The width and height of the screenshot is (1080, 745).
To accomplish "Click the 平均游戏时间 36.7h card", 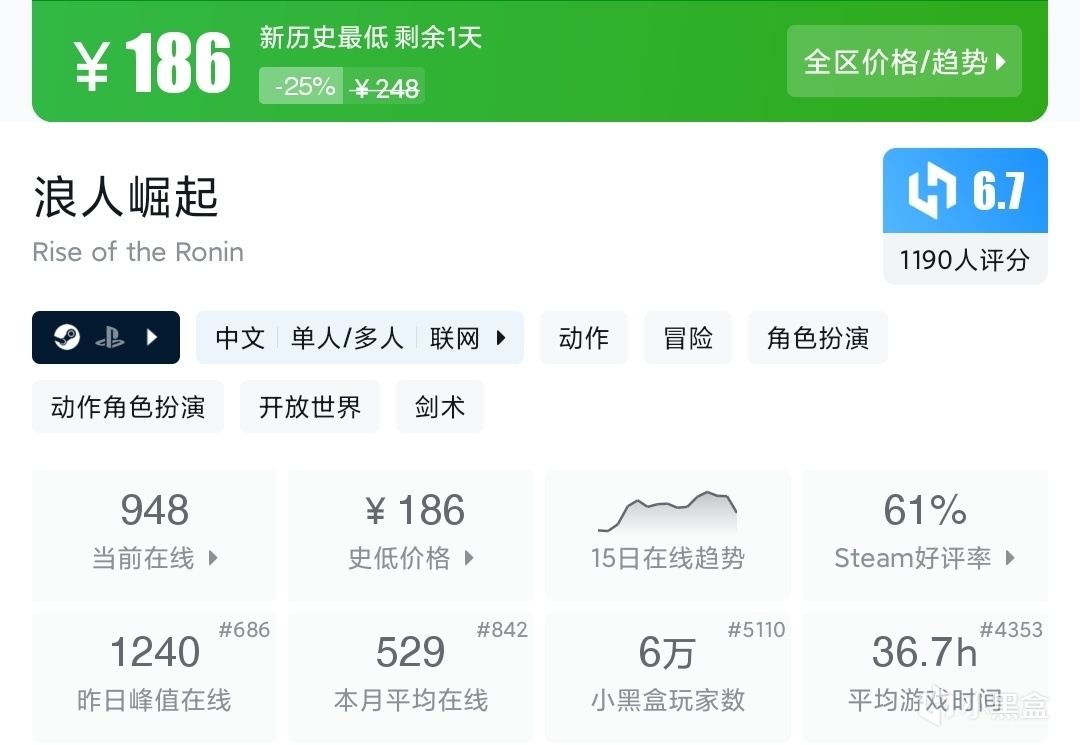I will coord(924,677).
